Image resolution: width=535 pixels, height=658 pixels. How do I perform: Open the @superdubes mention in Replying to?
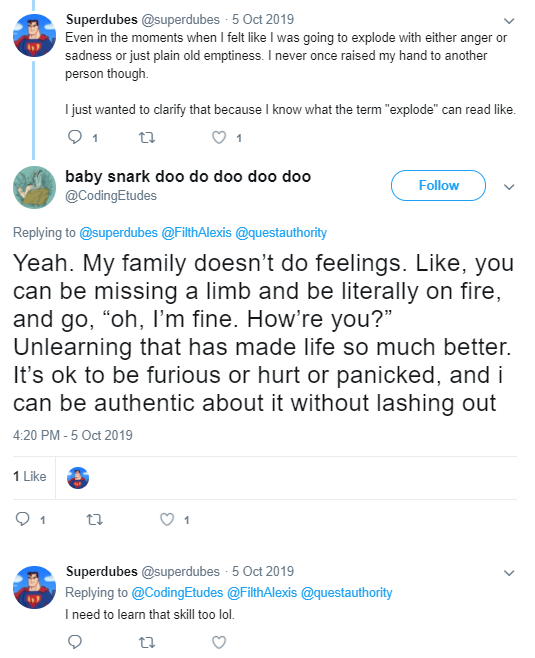(118, 232)
